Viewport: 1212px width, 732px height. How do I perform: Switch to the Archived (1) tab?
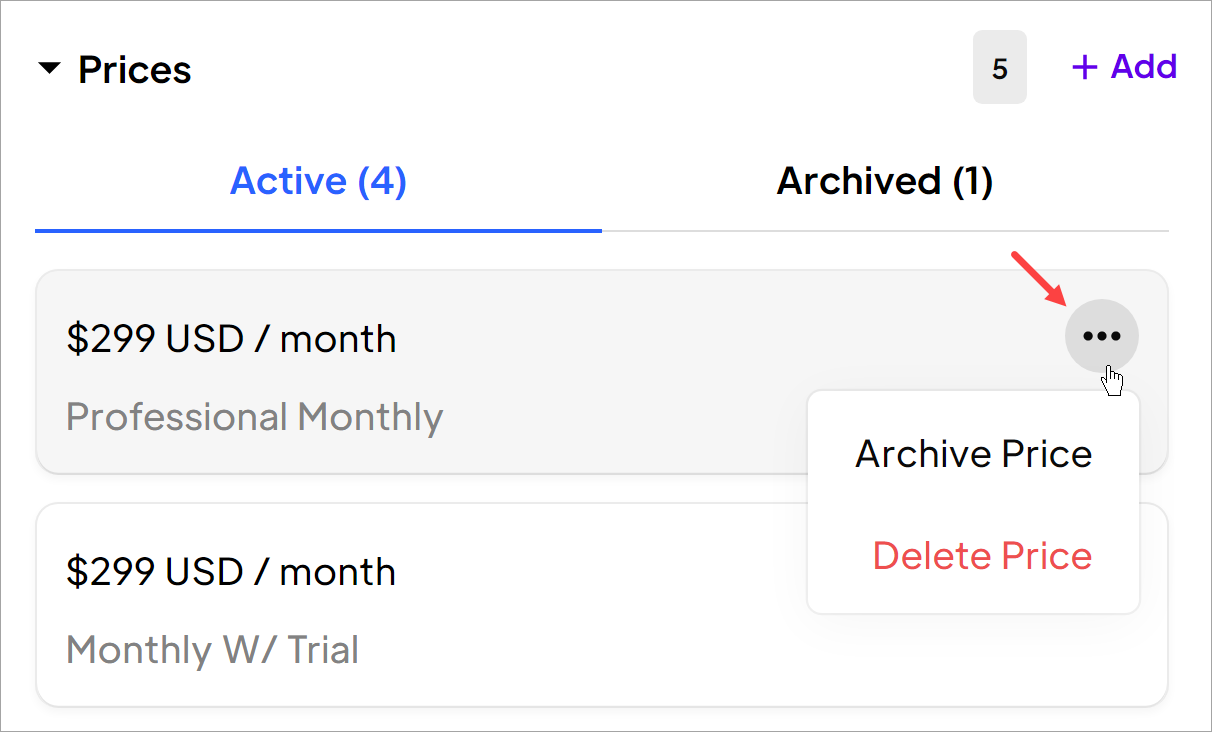[x=885, y=181]
